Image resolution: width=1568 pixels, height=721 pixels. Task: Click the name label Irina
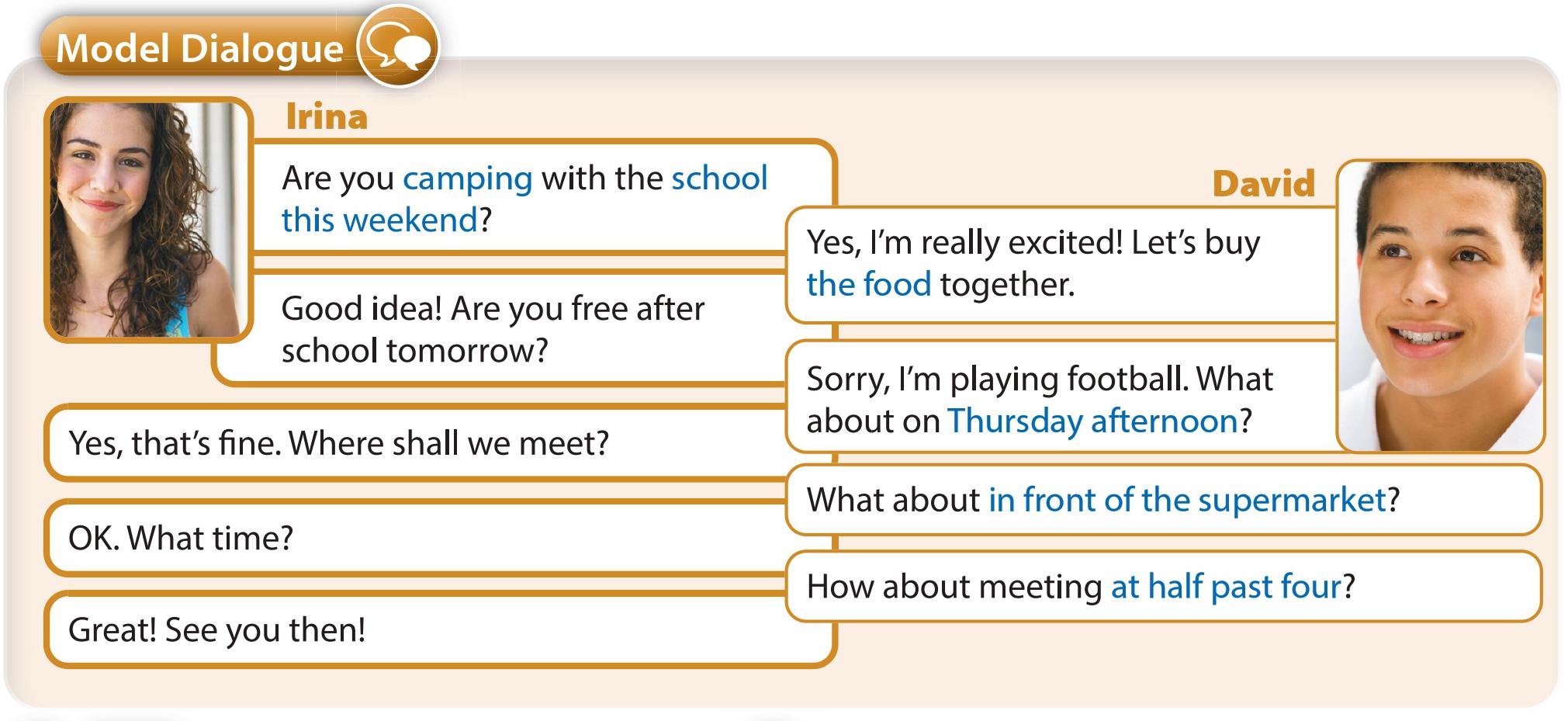coord(326,116)
